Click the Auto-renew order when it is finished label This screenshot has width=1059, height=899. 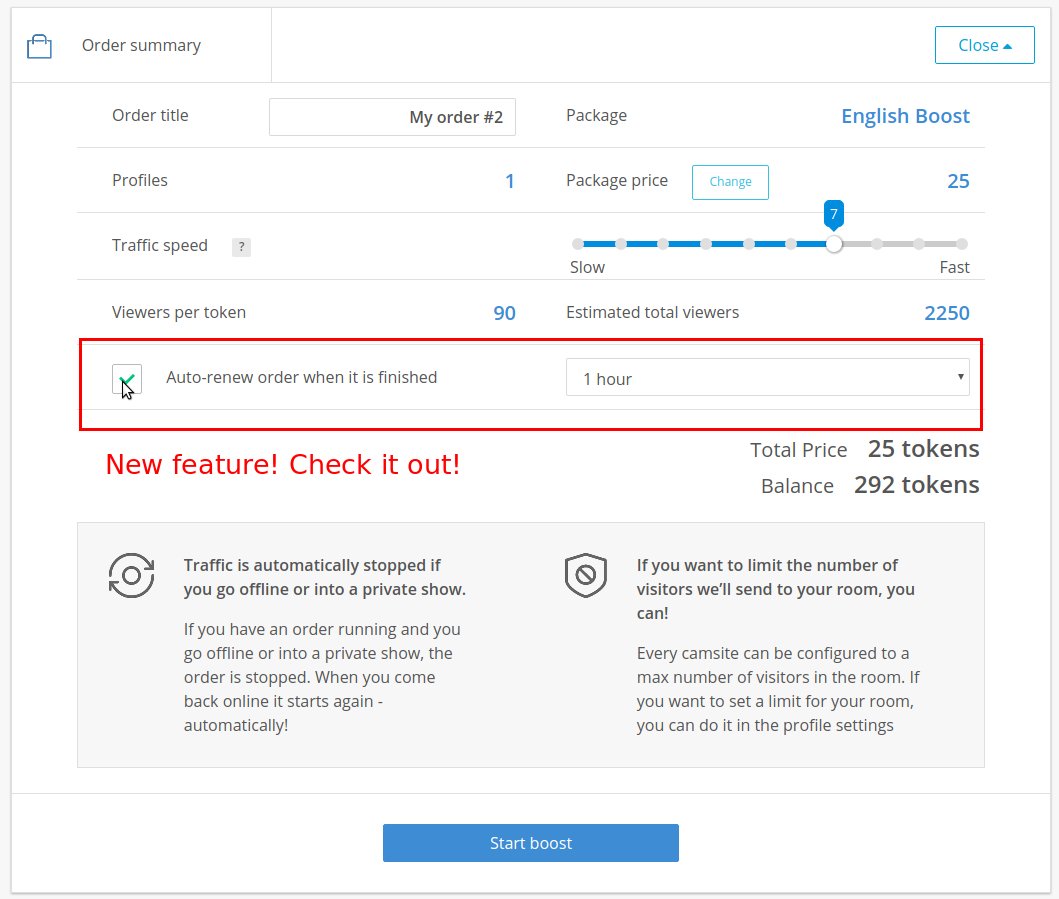pos(301,377)
